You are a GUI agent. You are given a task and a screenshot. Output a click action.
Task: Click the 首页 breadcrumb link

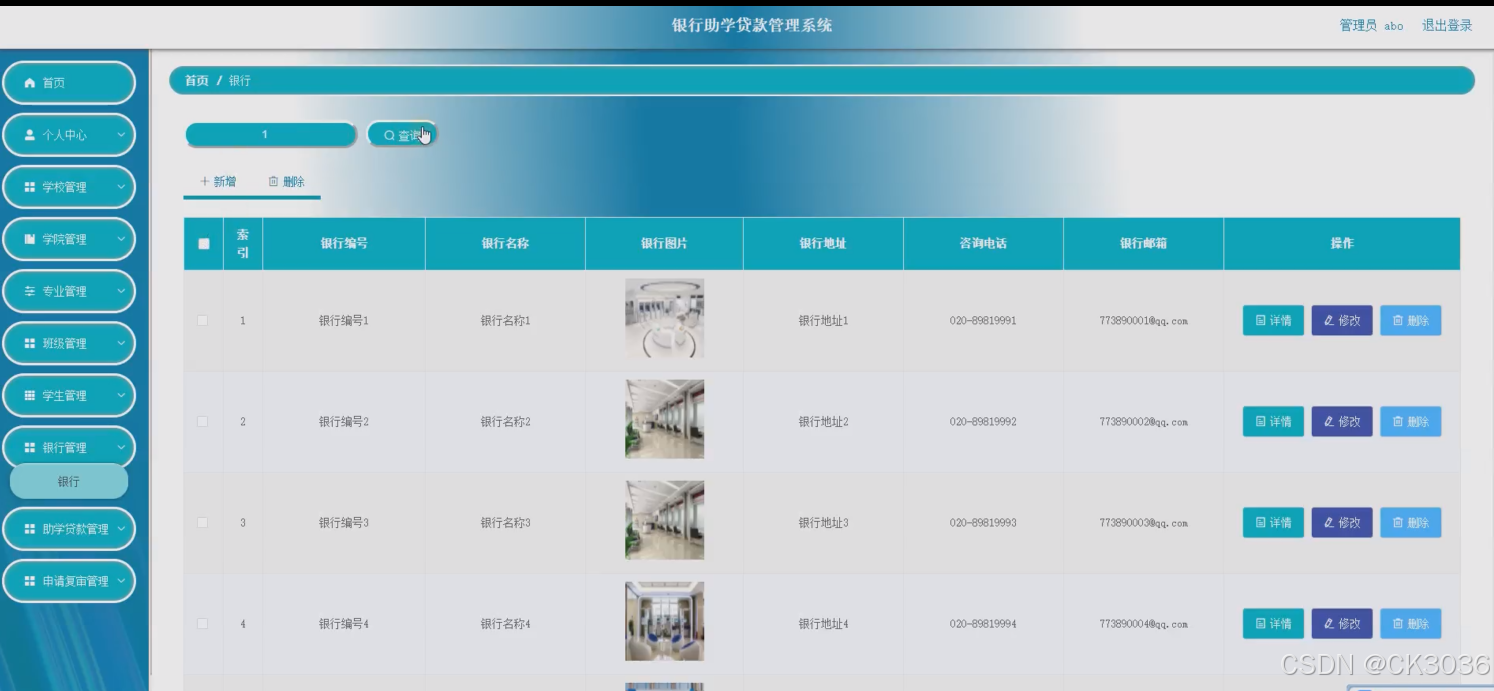click(197, 81)
